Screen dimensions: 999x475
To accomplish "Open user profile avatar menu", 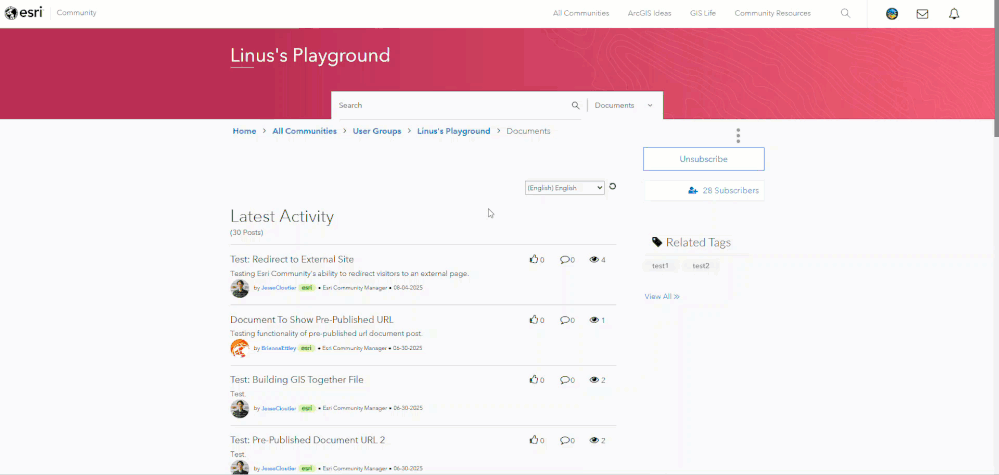I will [x=892, y=13].
